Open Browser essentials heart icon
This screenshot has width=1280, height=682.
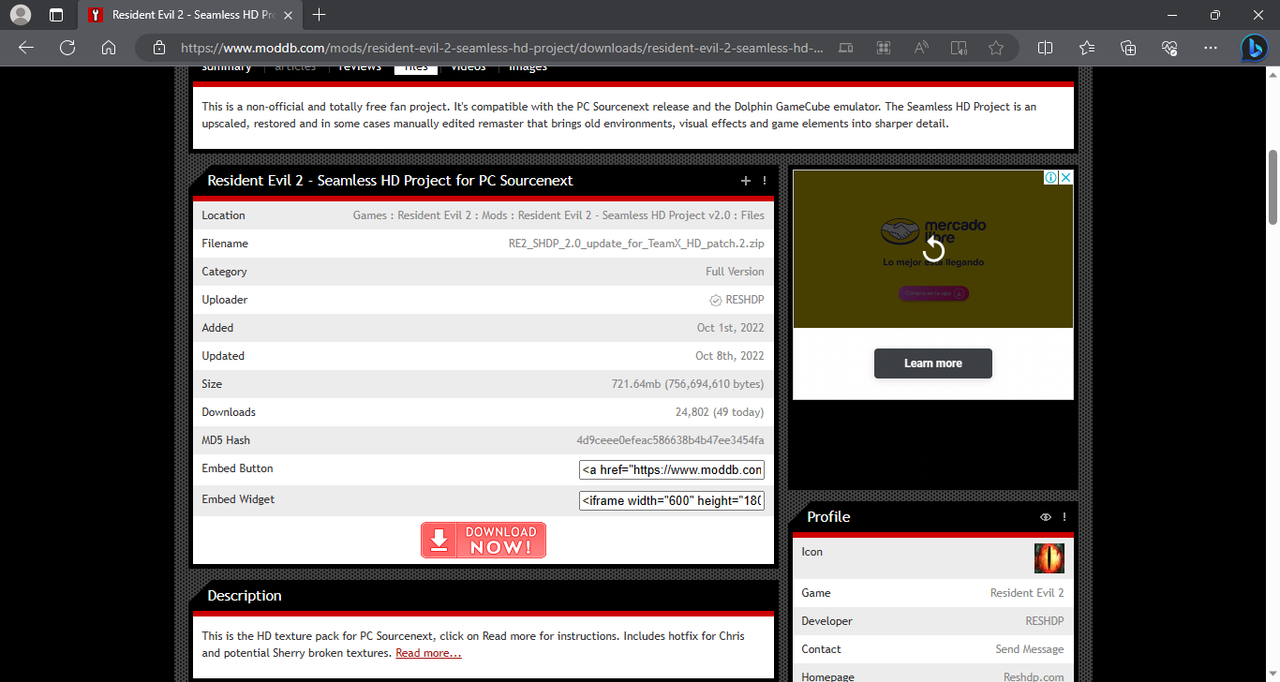point(1170,47)
